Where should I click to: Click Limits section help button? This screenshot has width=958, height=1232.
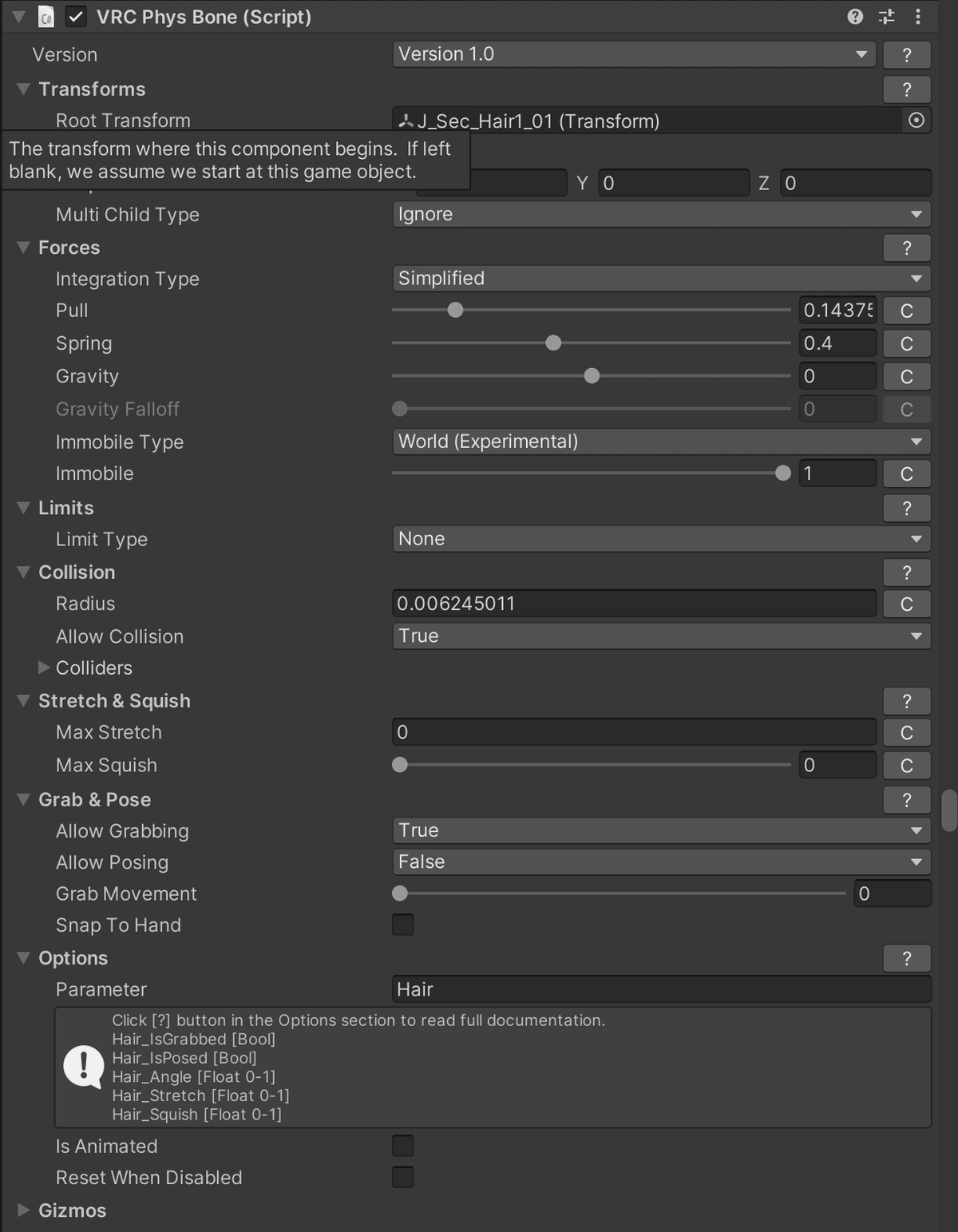pyautogui.click(x=907, y=508)
